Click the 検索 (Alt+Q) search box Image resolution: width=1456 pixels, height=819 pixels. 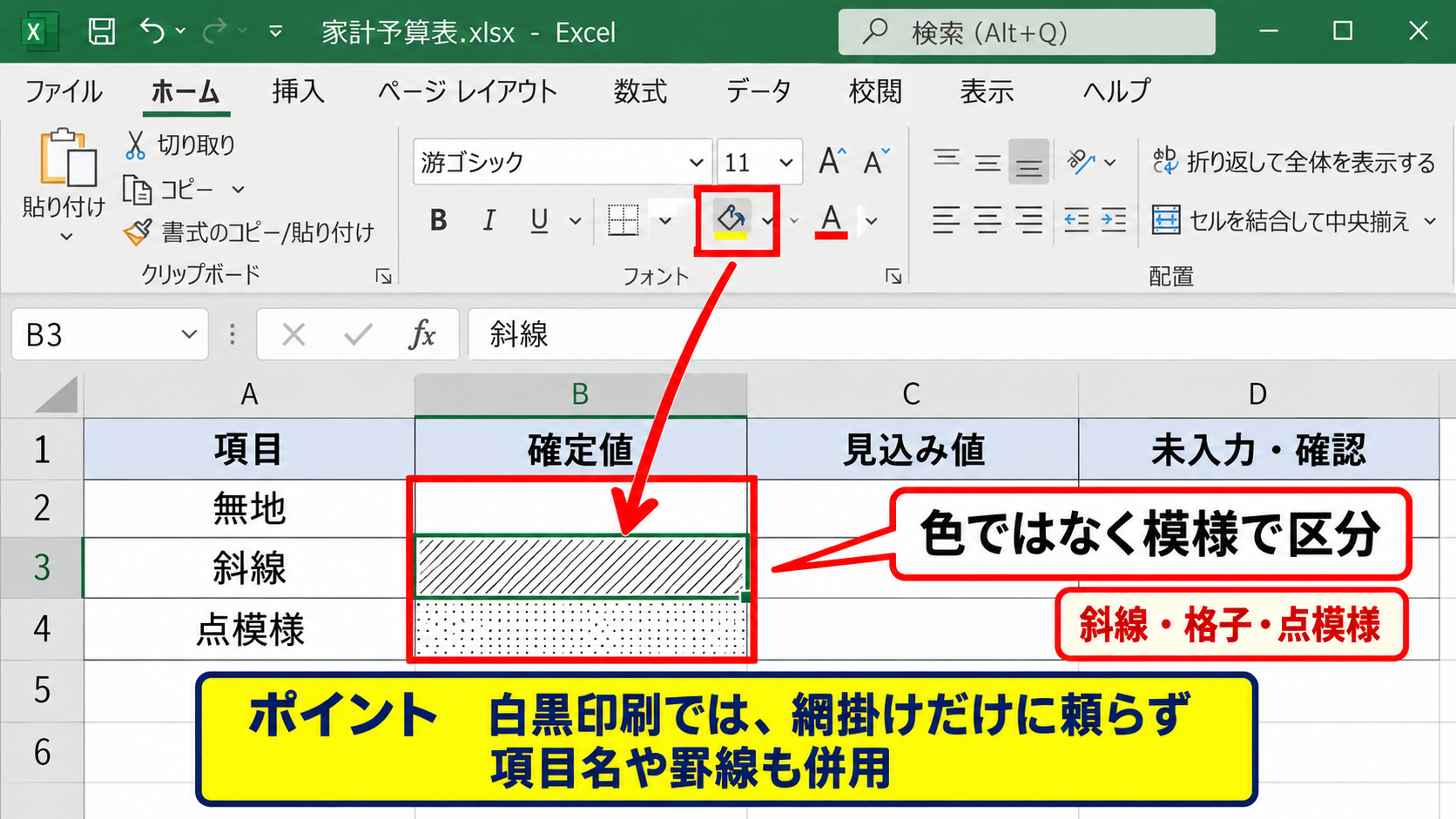coord(1027,32)
